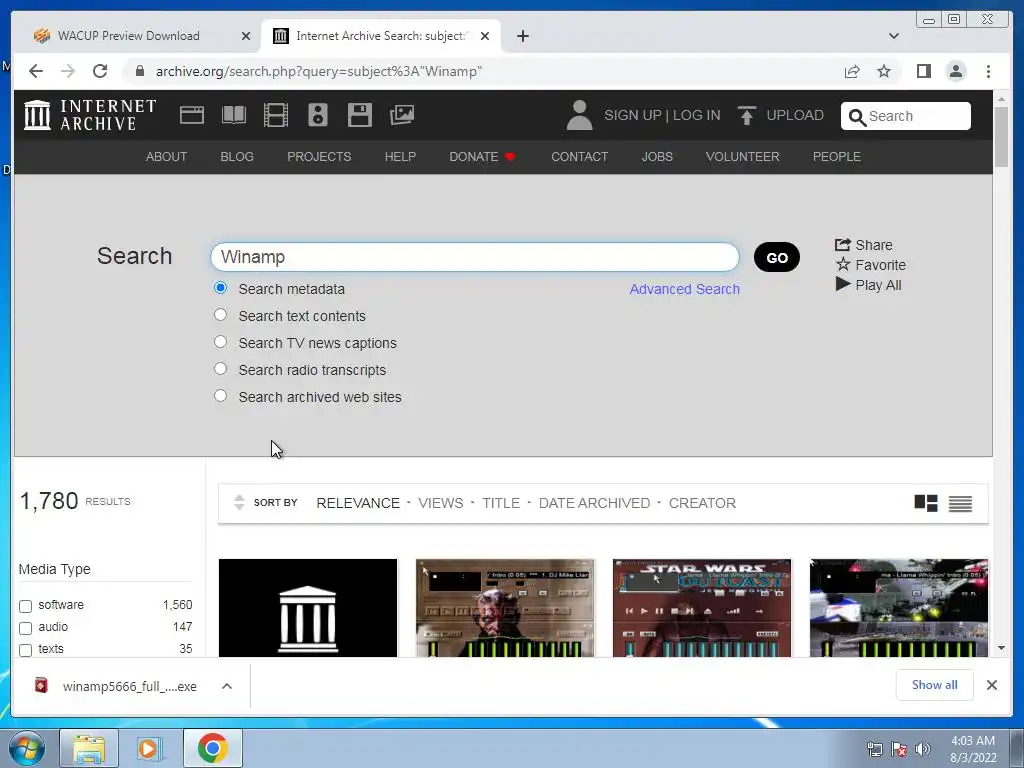Image resolution: width=1024 pixels, height=768 pixels.
Task: Check the audio media type filter
Action: [25, 628]
